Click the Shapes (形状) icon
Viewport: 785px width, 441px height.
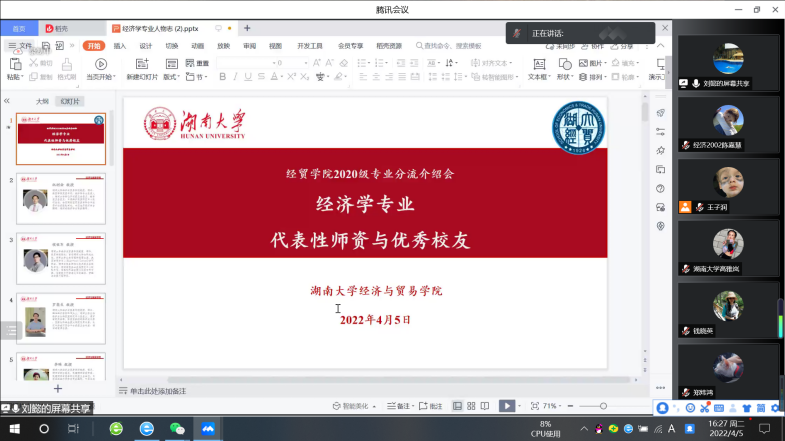pyautogui.click(x=565, y=64)
